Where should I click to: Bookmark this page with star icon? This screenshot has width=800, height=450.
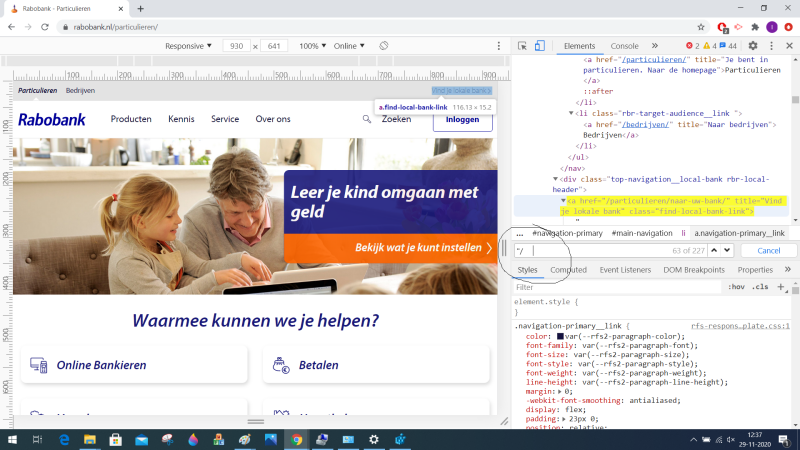[700, 26]
